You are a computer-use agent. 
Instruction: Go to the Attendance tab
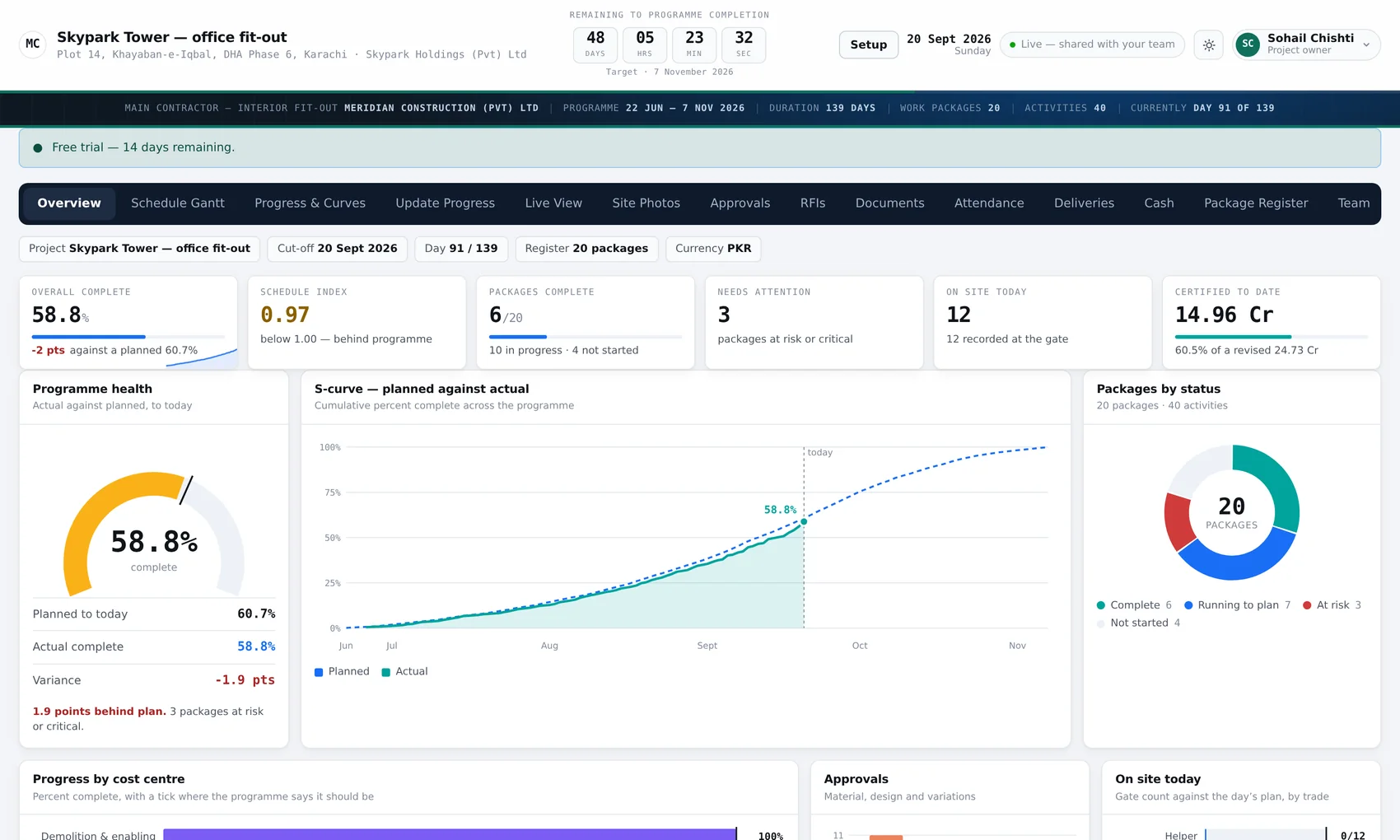pyautogui.click(x=989, y=203)
